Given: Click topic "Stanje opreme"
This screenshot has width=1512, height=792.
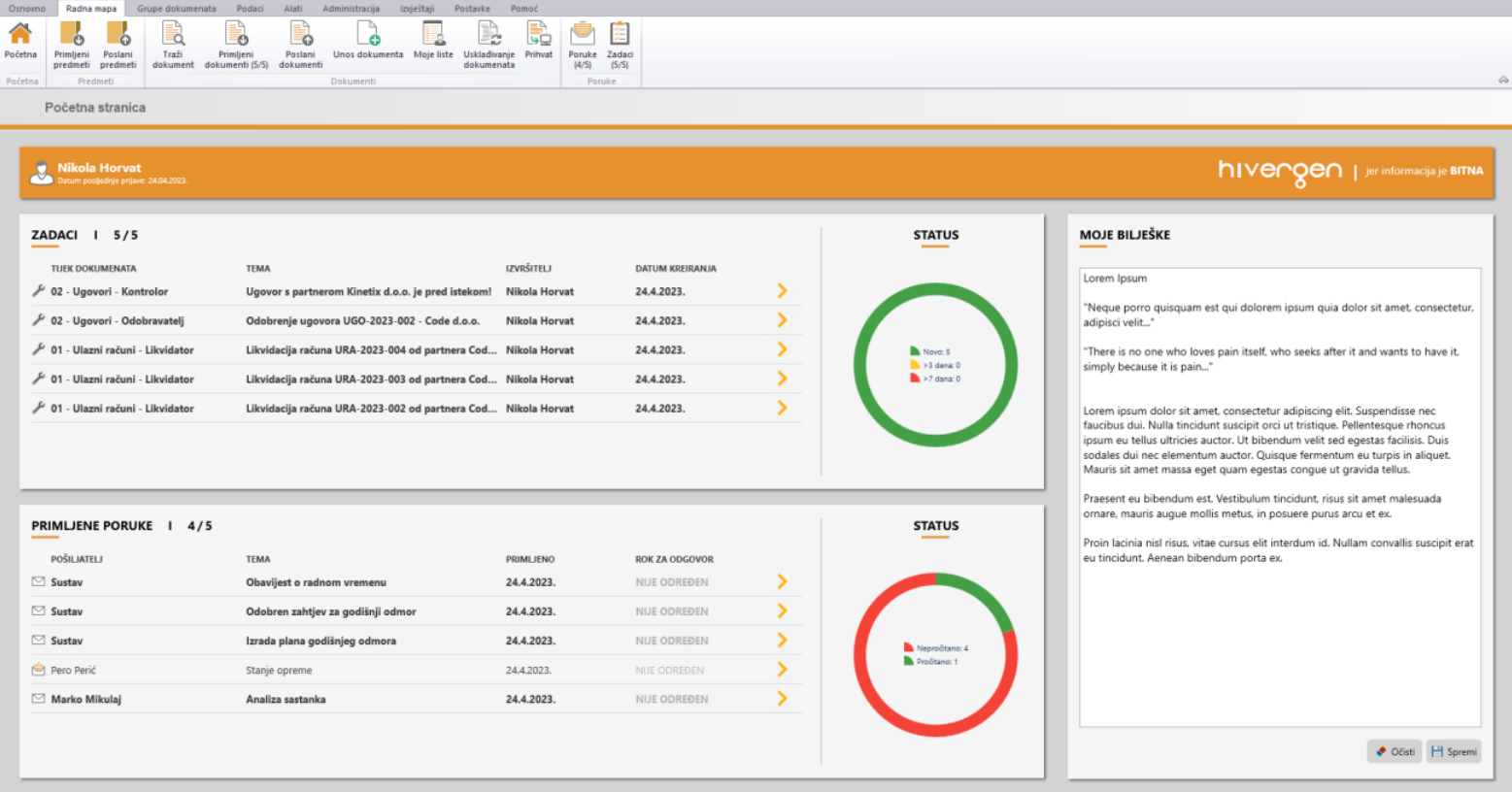Looking at the screenshot, I should (x=279, y=670).
